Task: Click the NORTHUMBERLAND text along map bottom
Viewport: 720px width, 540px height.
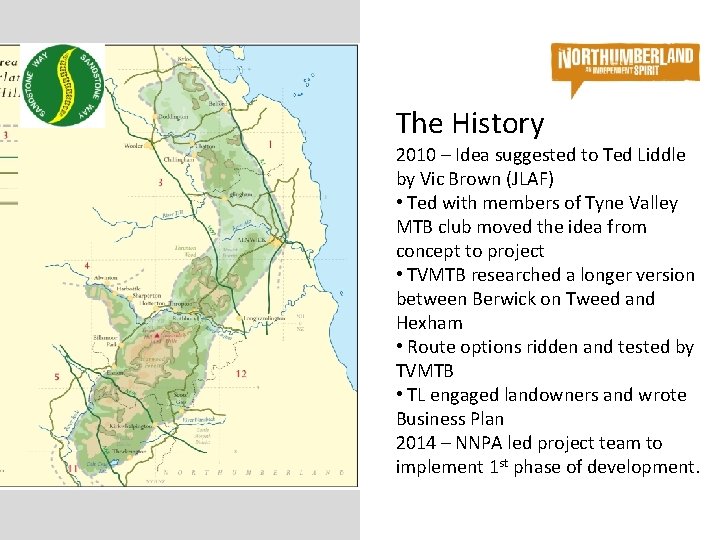Action: [x=253, y=472]
